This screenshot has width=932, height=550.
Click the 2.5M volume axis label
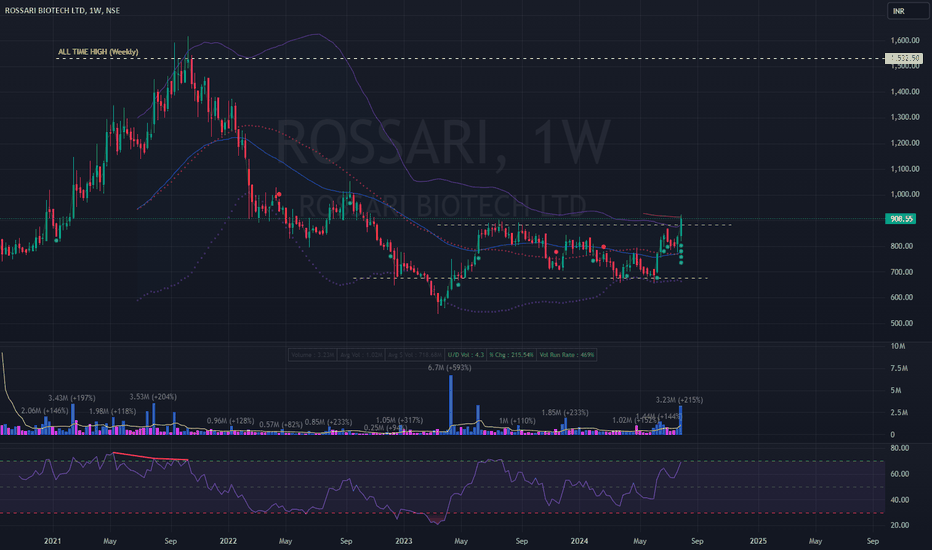coord(899,413)
